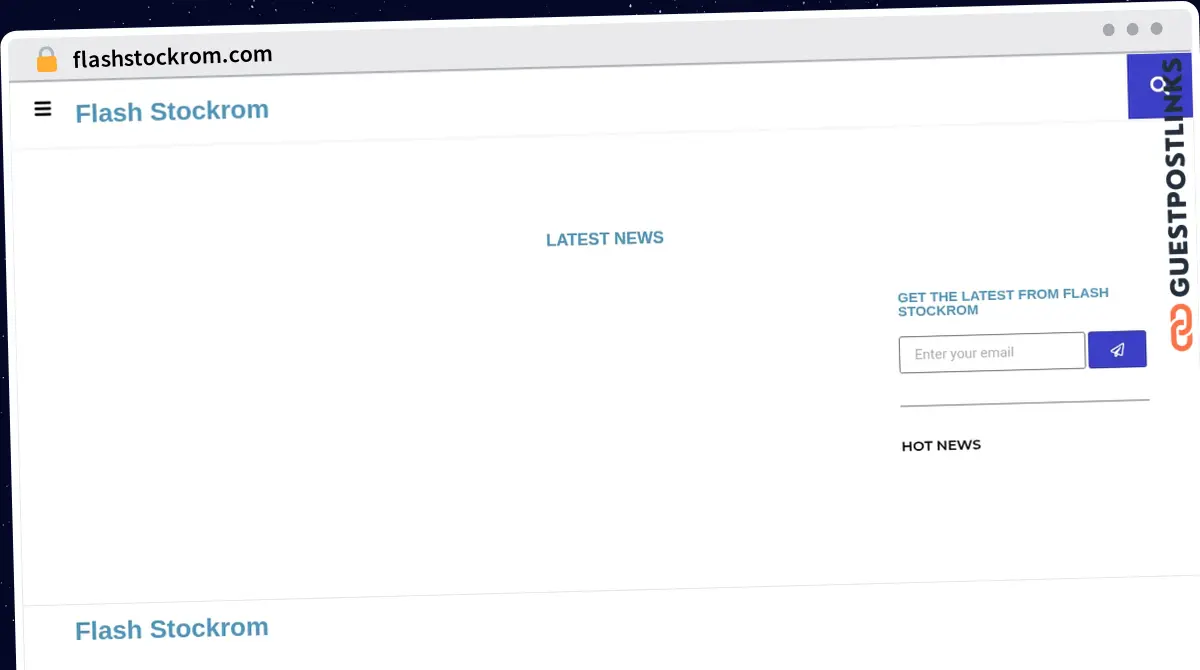Open Flash Stockrom footer logo link
The height and width of the screenshot is (670, 1200).
click(x=172, y=629)
